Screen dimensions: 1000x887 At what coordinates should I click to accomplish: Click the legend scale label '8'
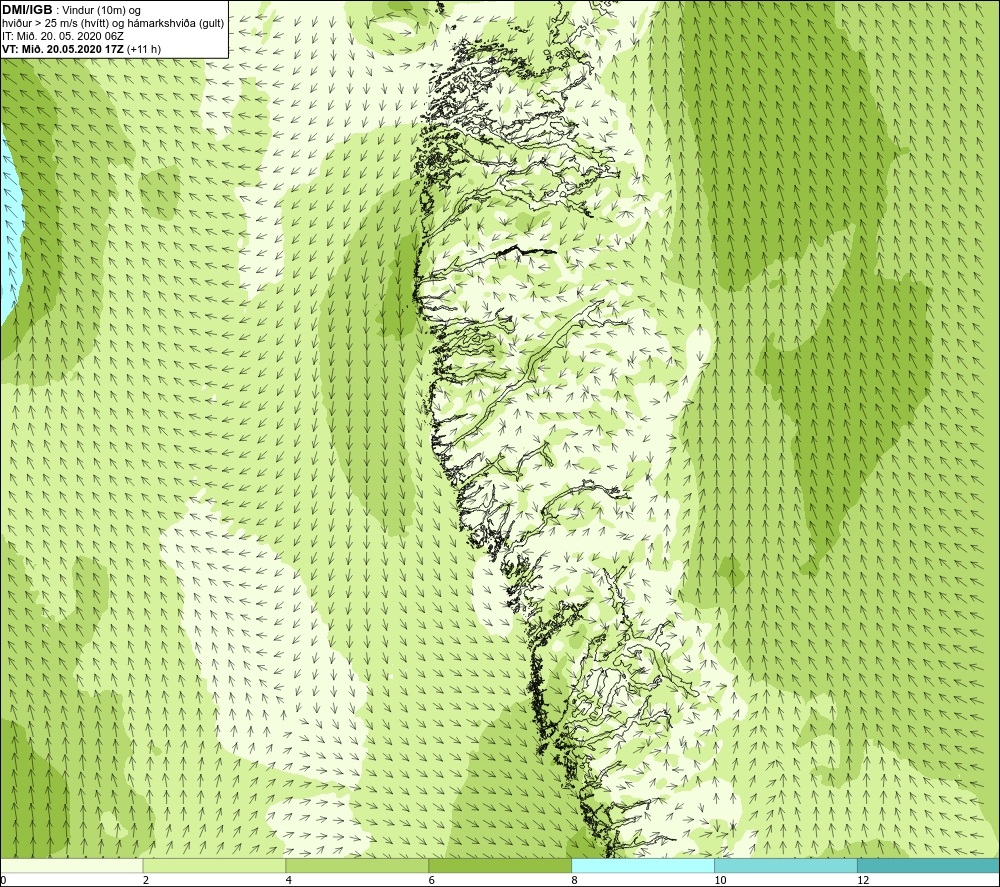coord(575,881)
